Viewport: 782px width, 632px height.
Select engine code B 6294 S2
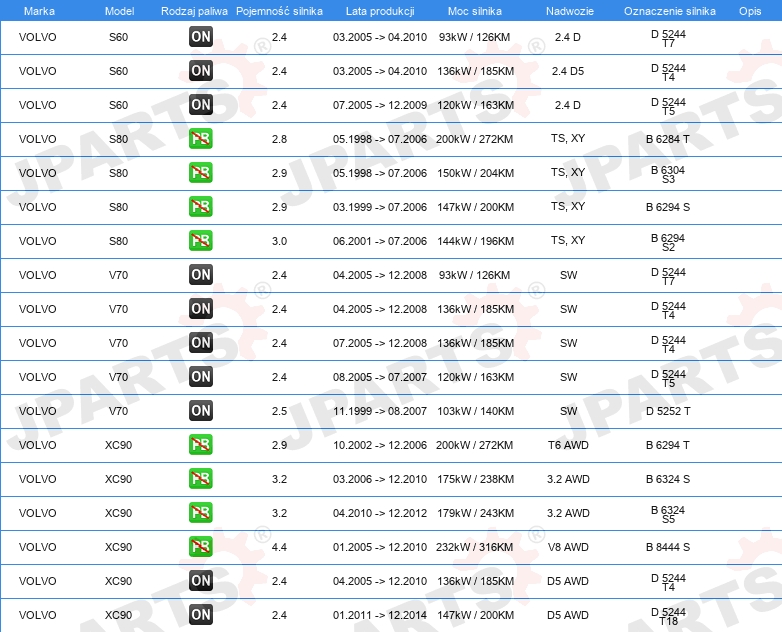[668, 242]
